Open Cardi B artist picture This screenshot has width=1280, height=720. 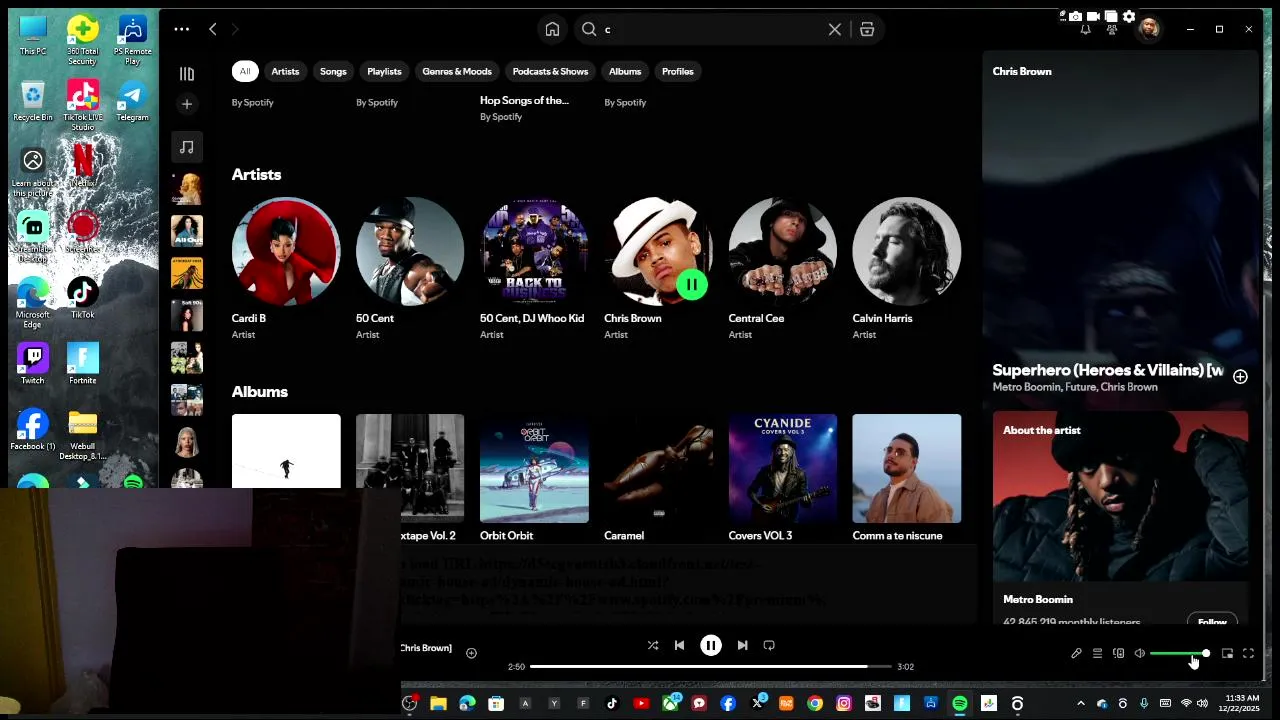click(x=286, y=251)
